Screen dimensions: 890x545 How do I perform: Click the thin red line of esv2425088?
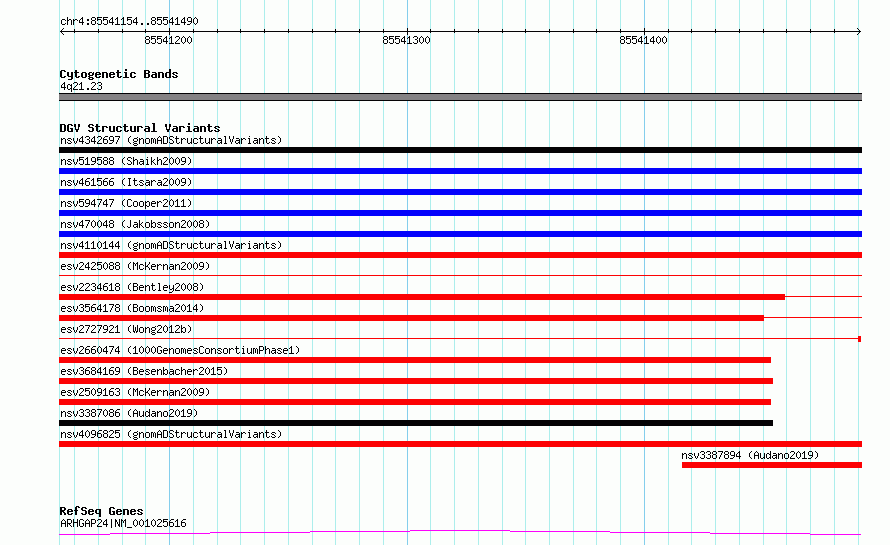coord(460,276)
